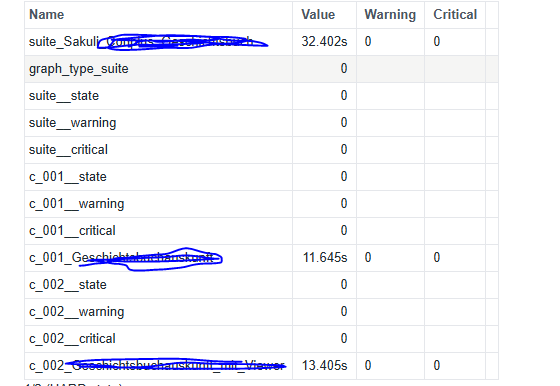The height and width of the screenshot is (386, 560).
Task: Click the critical value in 13.405s row
Action: coord(437,366)
